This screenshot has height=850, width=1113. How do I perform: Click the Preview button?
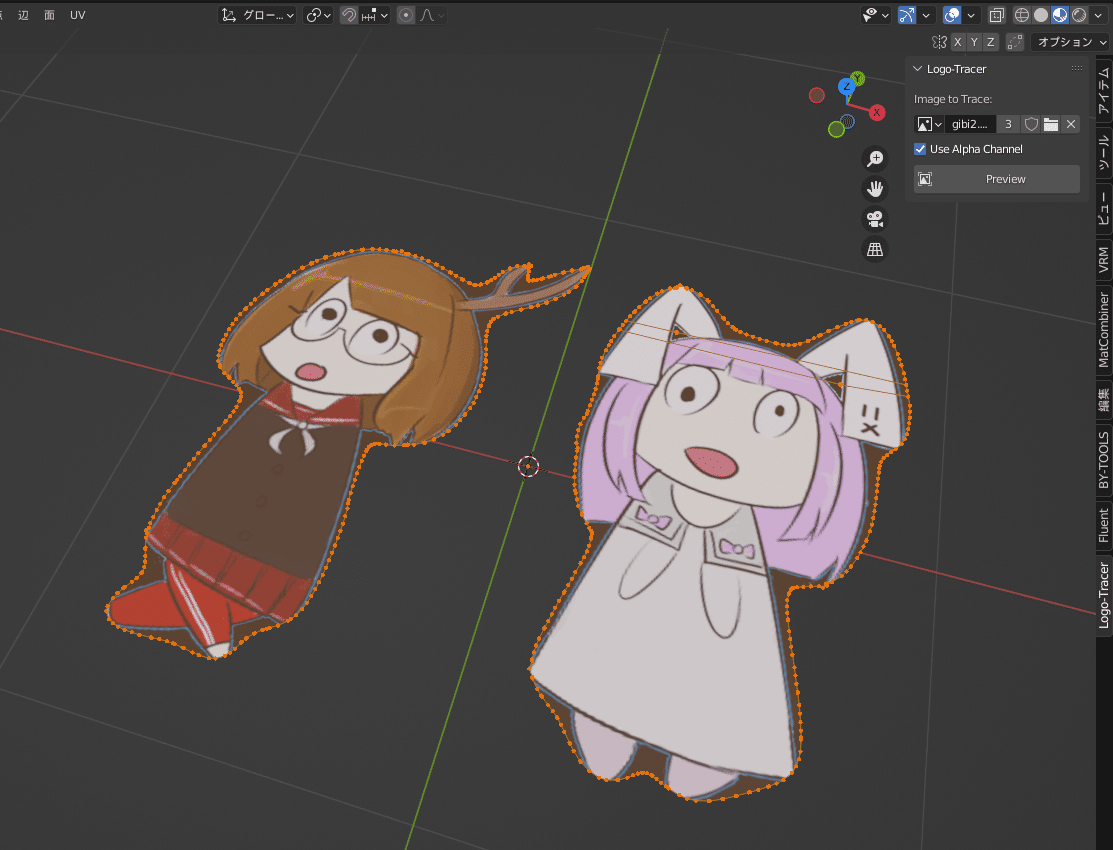[x=997, y=179]
